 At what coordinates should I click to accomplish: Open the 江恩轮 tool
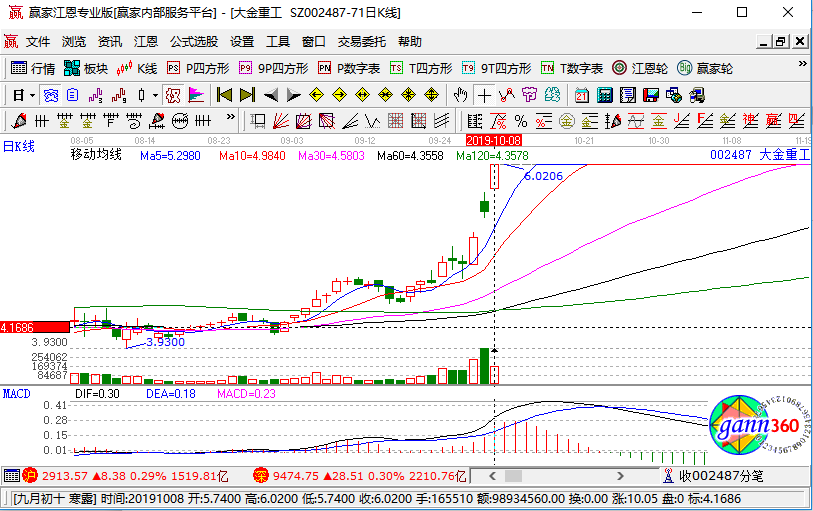click(x=639, y=68)
